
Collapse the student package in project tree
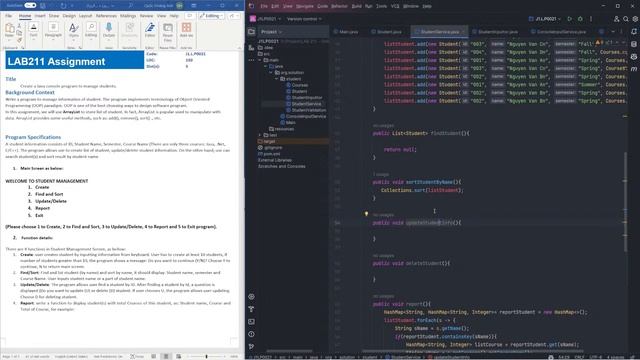click(276, 79)
